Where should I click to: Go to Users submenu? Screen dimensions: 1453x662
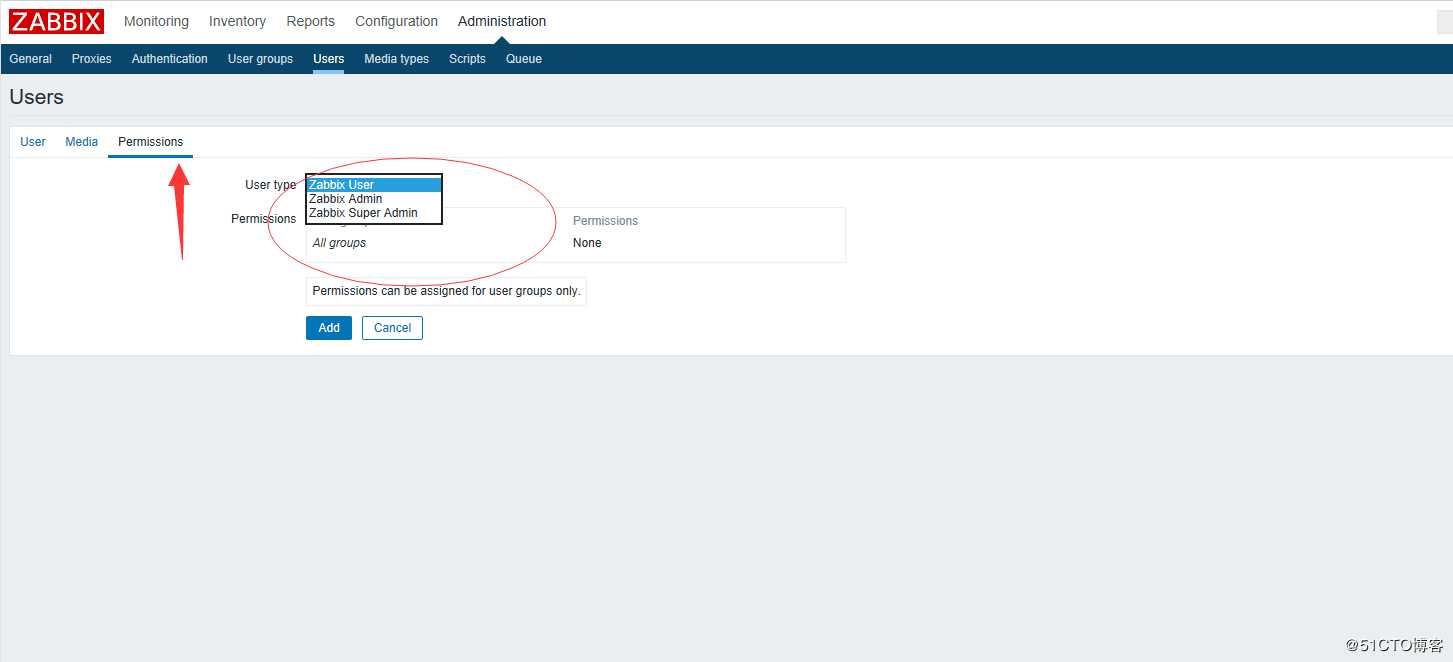click(x=328, y=59)
